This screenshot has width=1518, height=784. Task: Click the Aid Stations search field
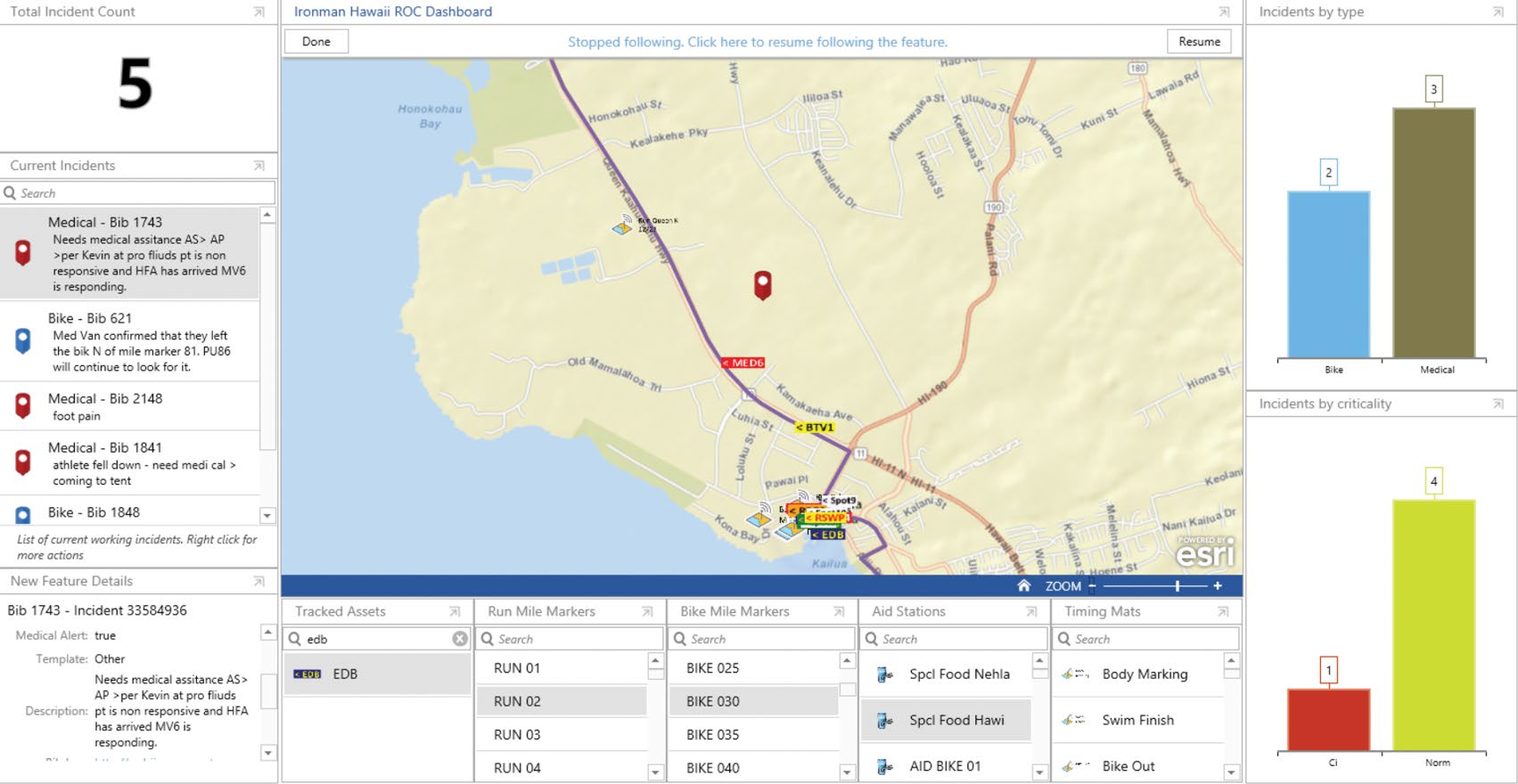(954, 639)
